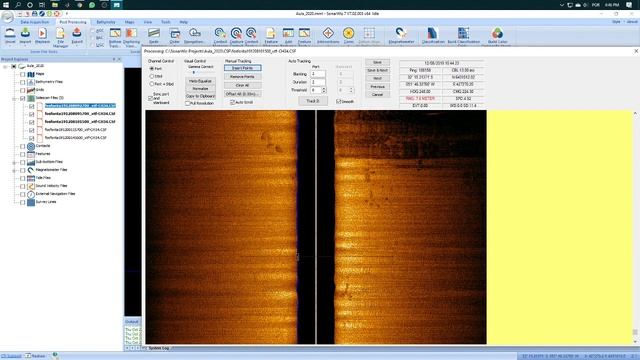This screenshot has width=640, height=360.
Task: Click the Track It button
Action: [313, 101]
